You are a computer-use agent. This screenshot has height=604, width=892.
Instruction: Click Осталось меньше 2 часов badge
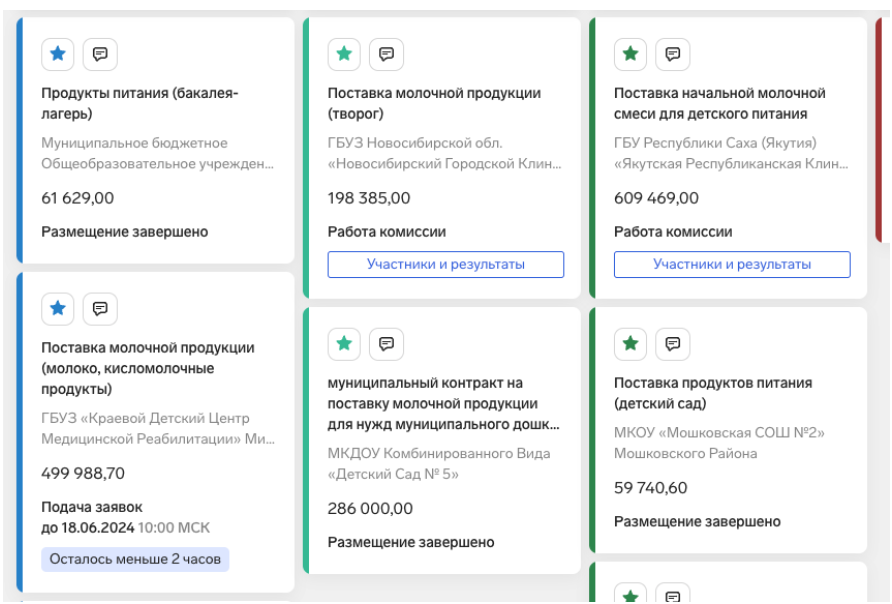pyautogui.click(x=135, y=560)
